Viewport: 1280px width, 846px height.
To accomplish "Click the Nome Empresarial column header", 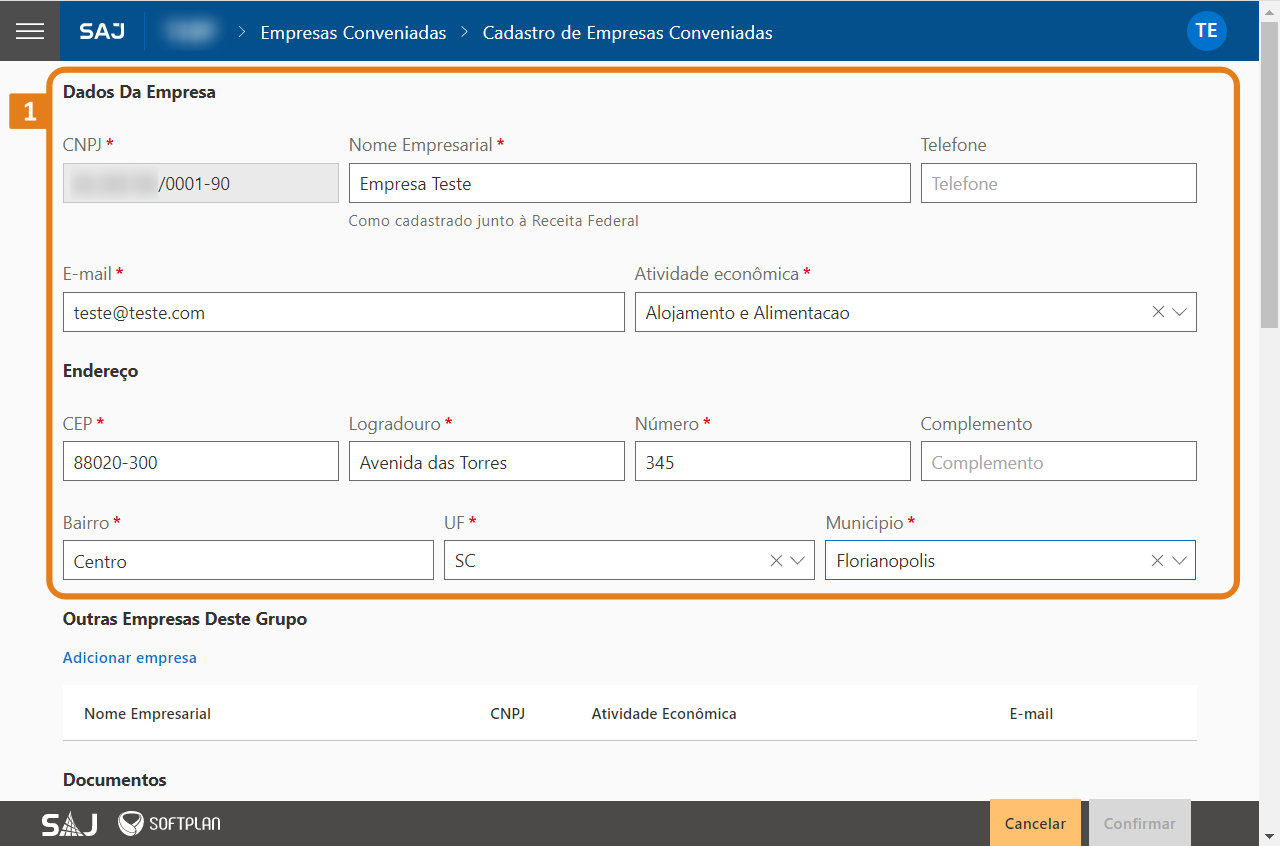I will [x=147, y=713].
